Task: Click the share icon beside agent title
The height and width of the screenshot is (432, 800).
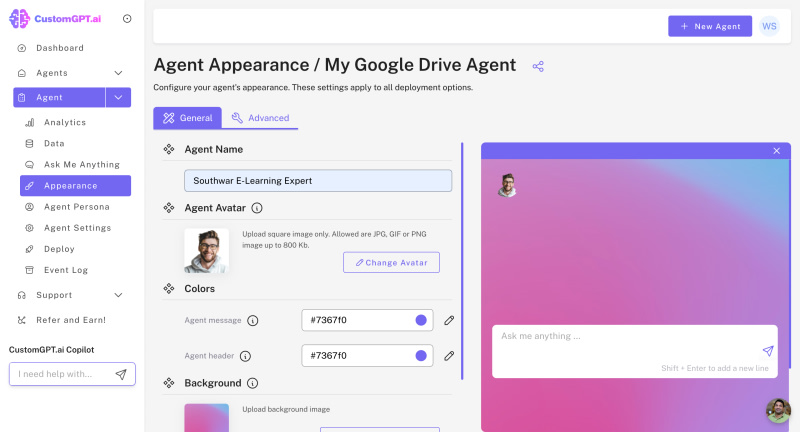Action: [538, 67]
